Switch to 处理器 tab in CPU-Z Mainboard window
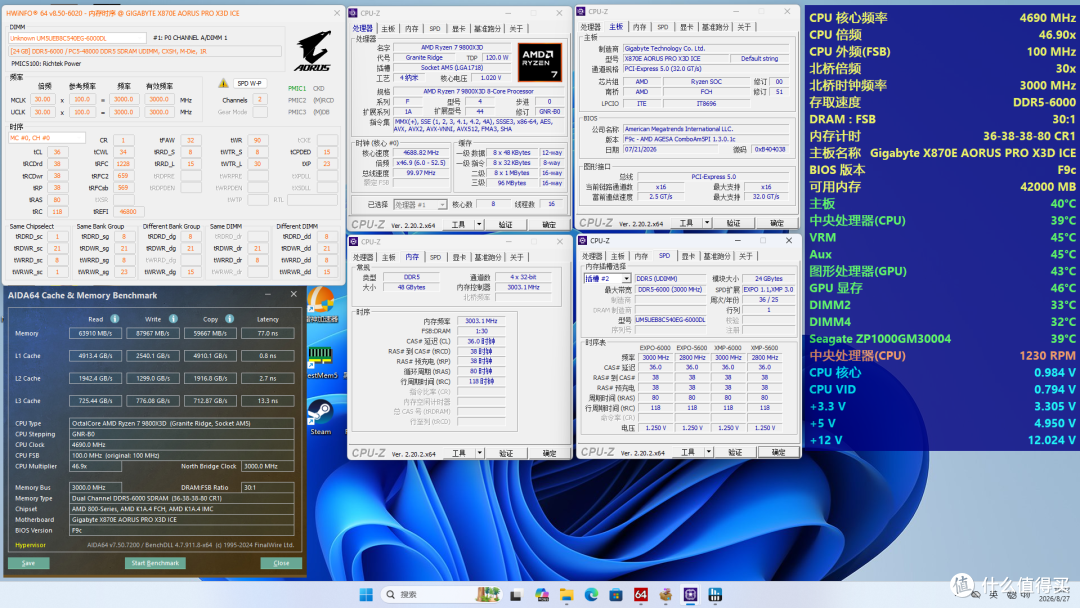This screenshot has width=1080, height=608. (590, 27)
